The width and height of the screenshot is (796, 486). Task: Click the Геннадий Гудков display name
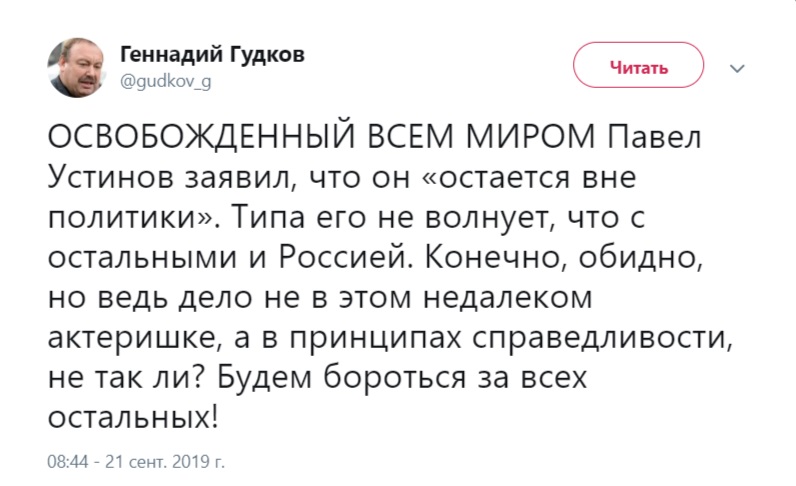213,56
